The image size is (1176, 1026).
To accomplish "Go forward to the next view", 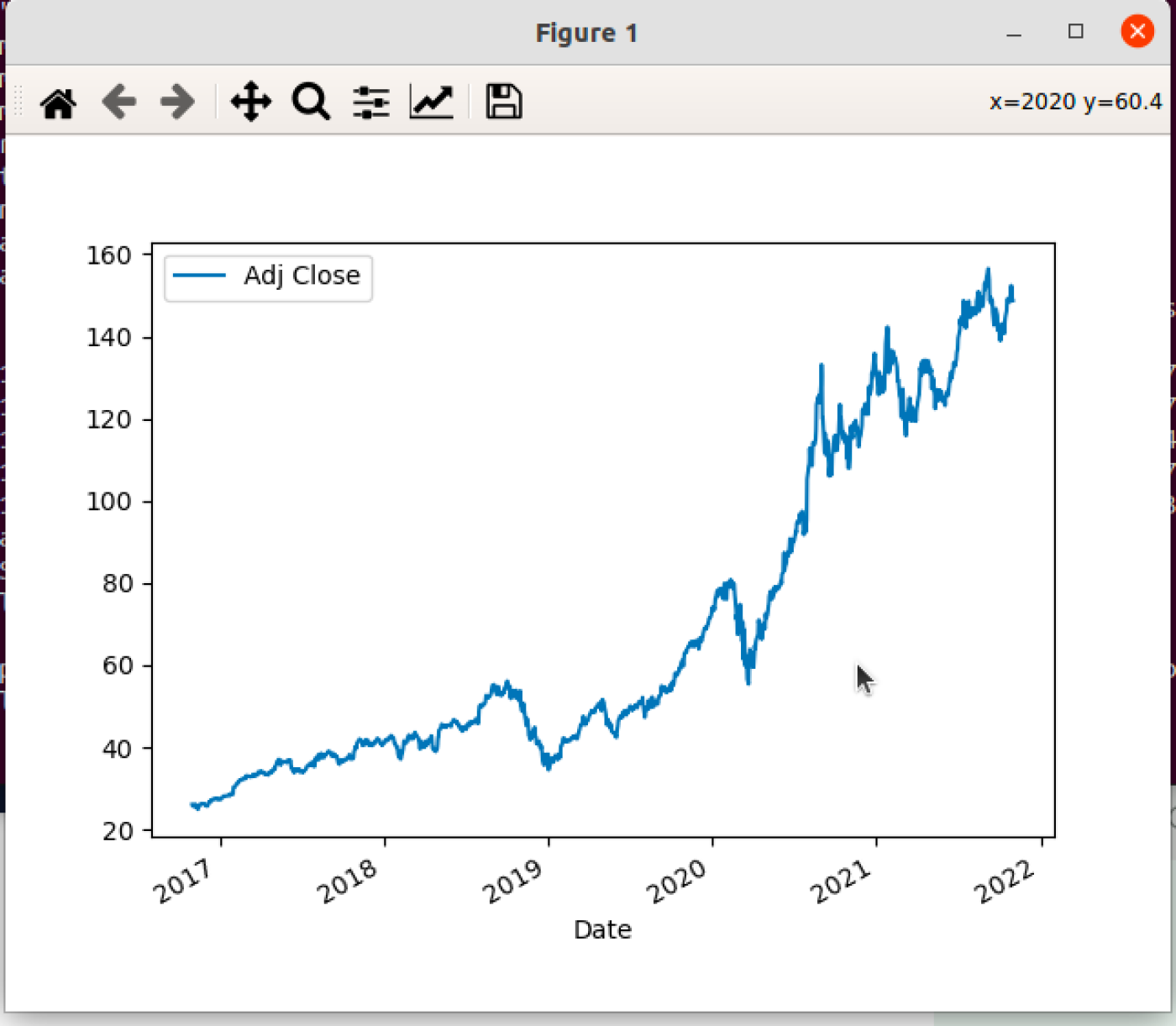I will [x=177, y=103].
